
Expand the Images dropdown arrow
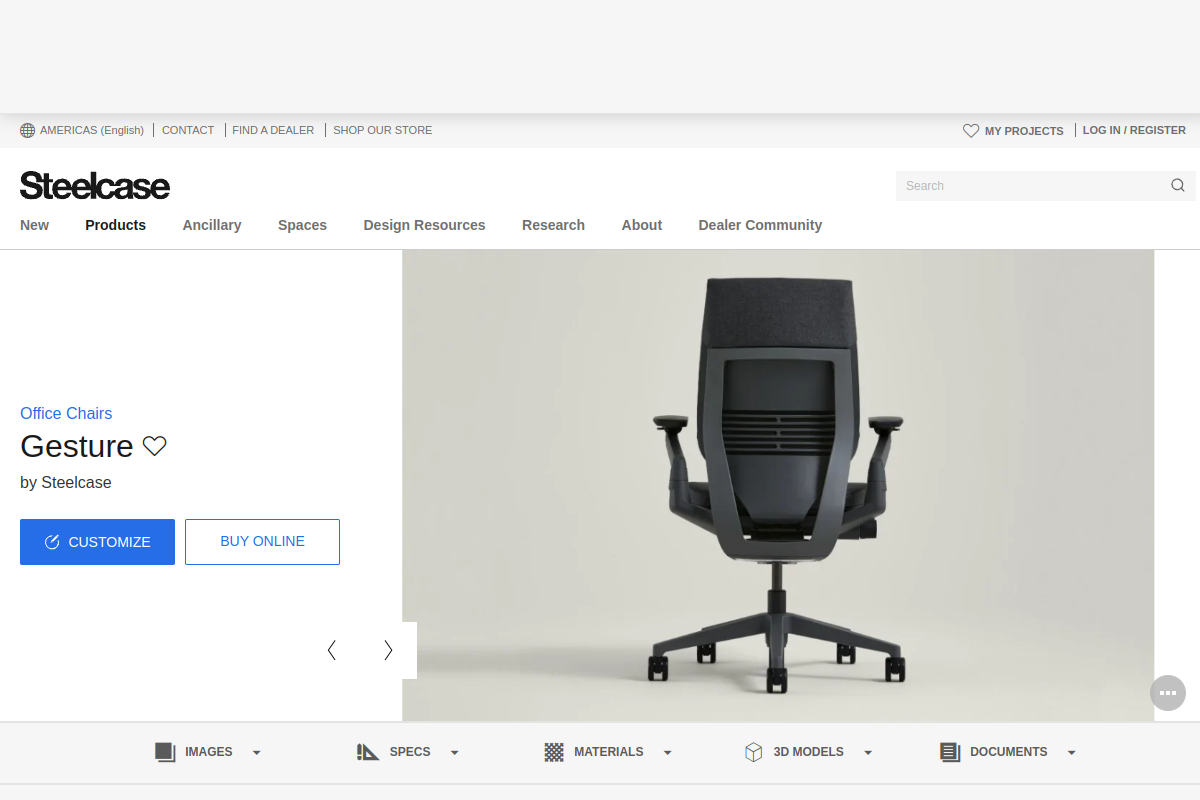[x=257, y=753]
